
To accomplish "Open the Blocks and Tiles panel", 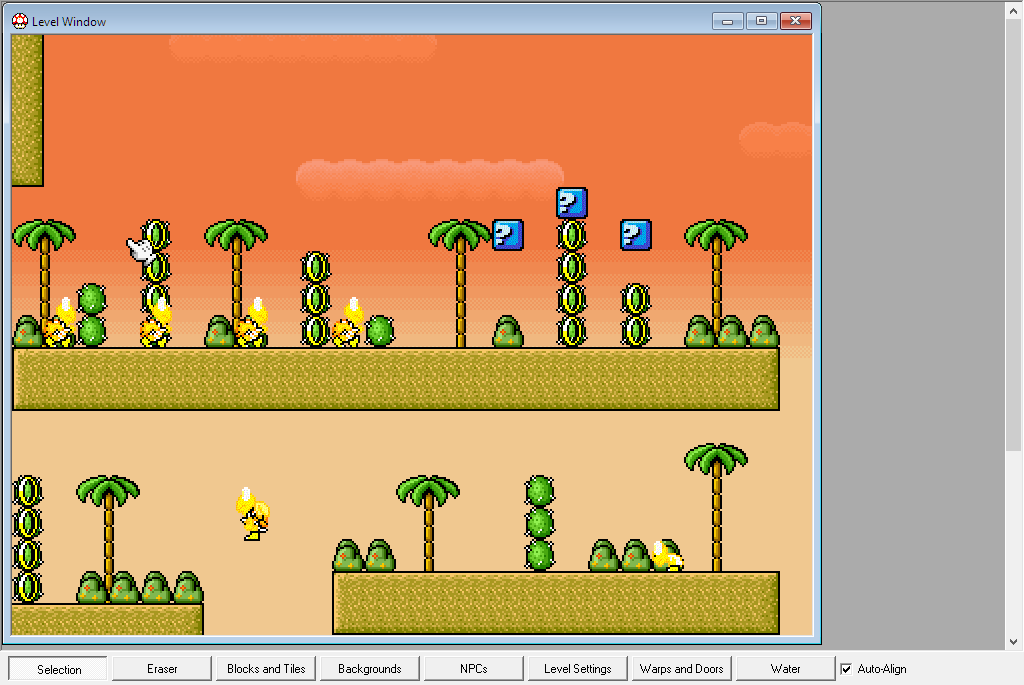I will pos(266,669).
